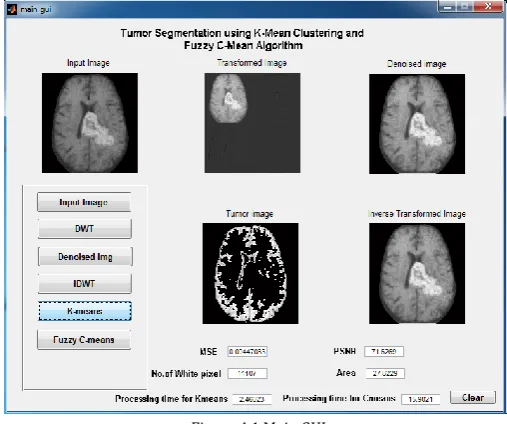Minimize the main gui window

pos(448,7)
